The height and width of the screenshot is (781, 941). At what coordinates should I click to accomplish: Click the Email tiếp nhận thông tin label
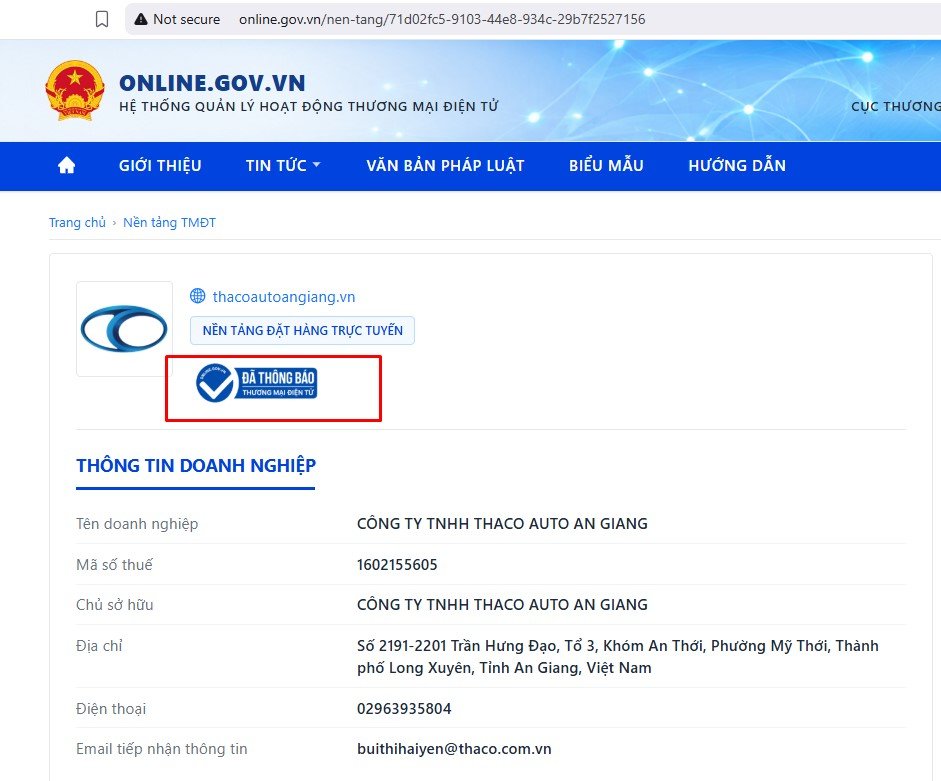(161, 749)
